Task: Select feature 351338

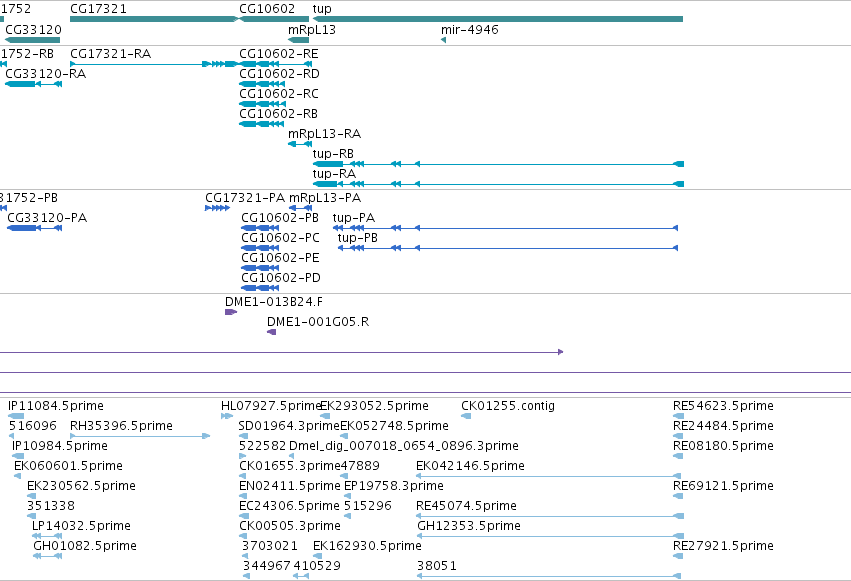Action: [30, 517]
